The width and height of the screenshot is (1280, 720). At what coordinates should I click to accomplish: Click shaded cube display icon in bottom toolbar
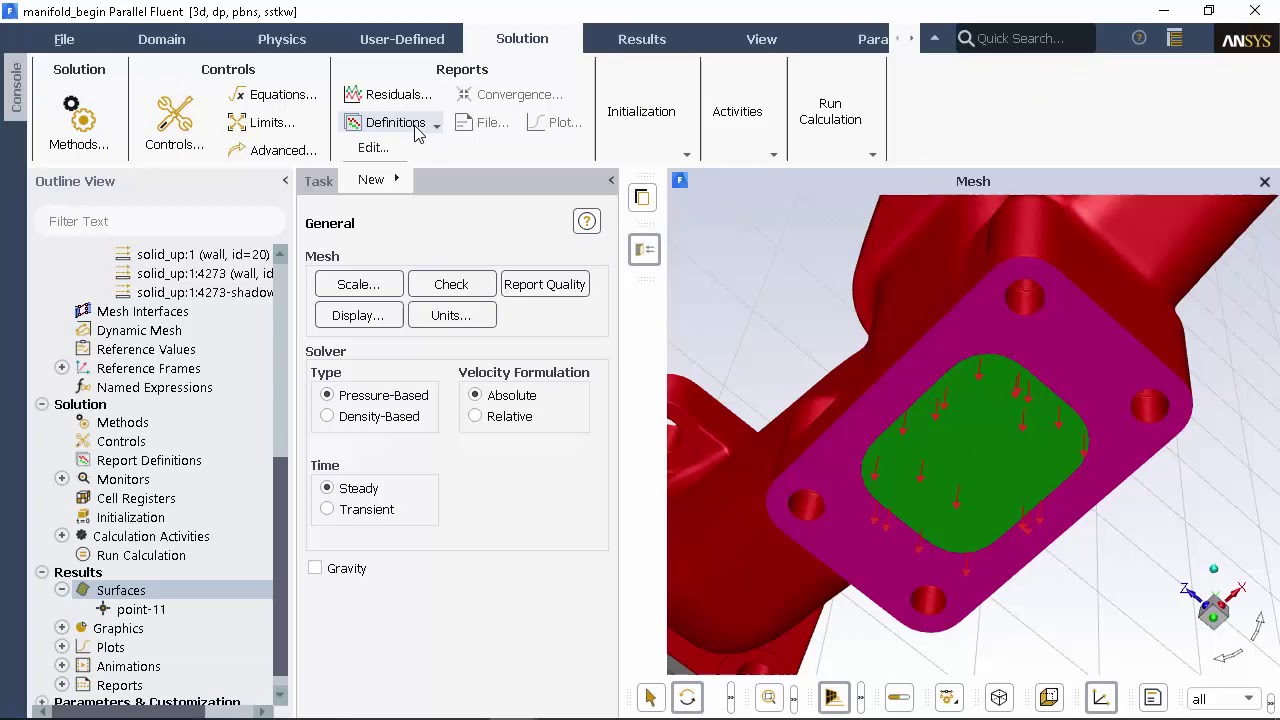tap(1049, 698)
